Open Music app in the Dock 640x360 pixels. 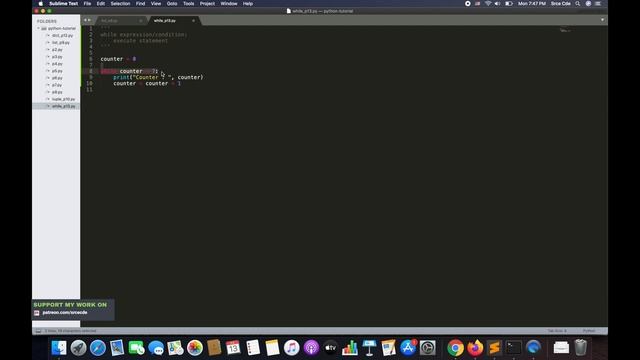click(291, 348)
